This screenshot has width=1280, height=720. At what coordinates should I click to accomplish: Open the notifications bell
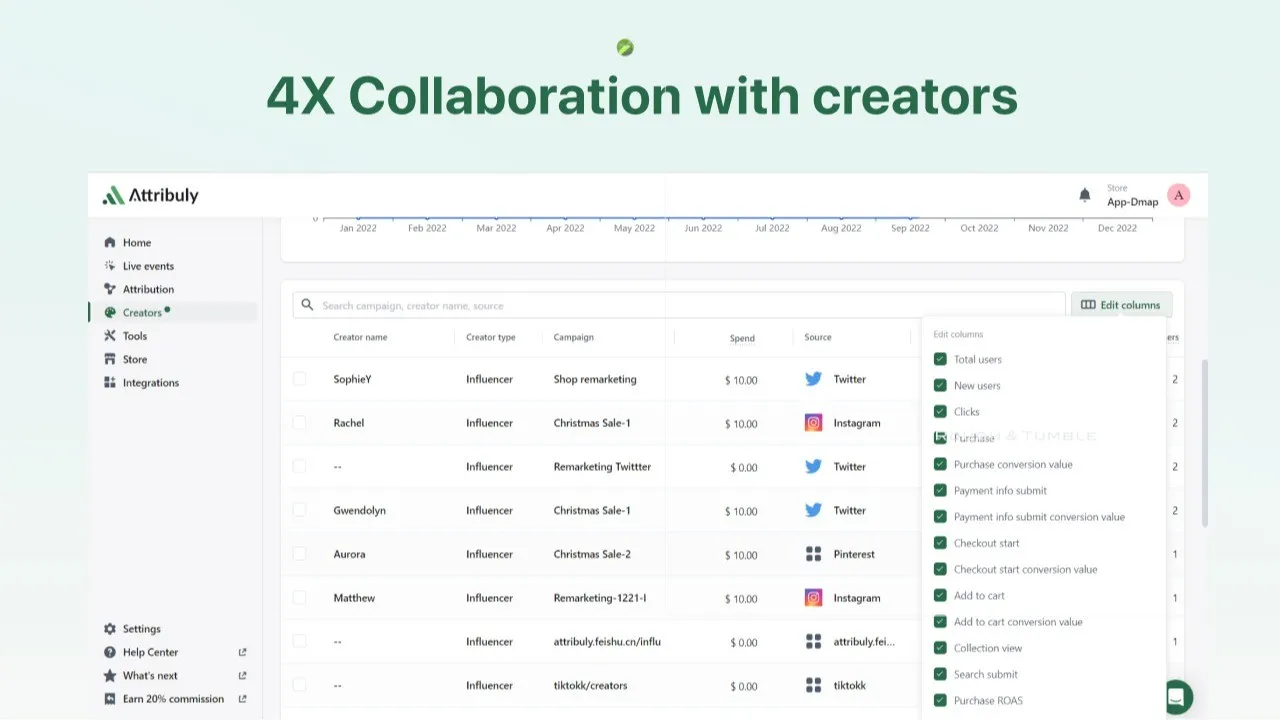pos(1084,195)
